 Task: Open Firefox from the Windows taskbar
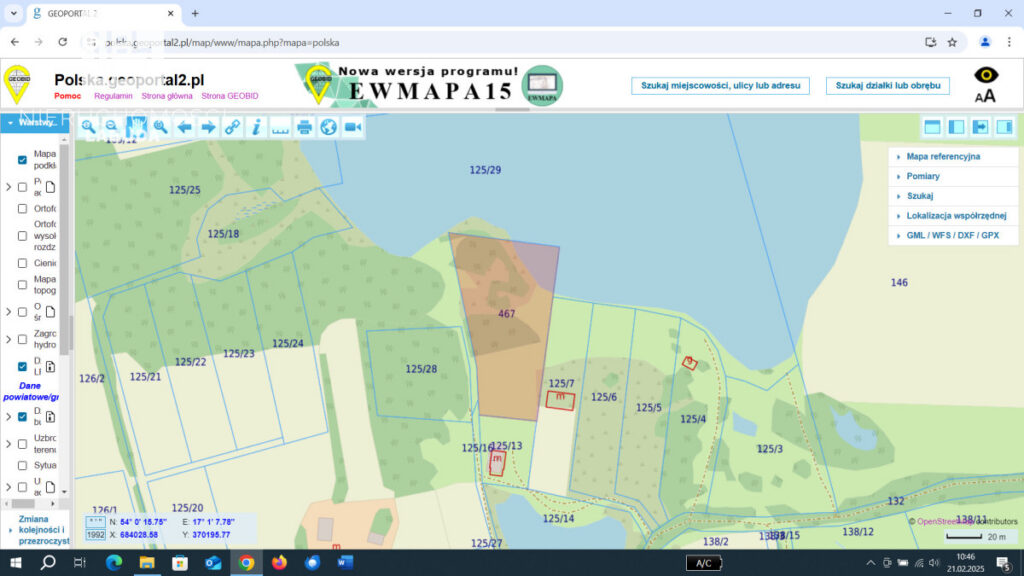[279, 563]
